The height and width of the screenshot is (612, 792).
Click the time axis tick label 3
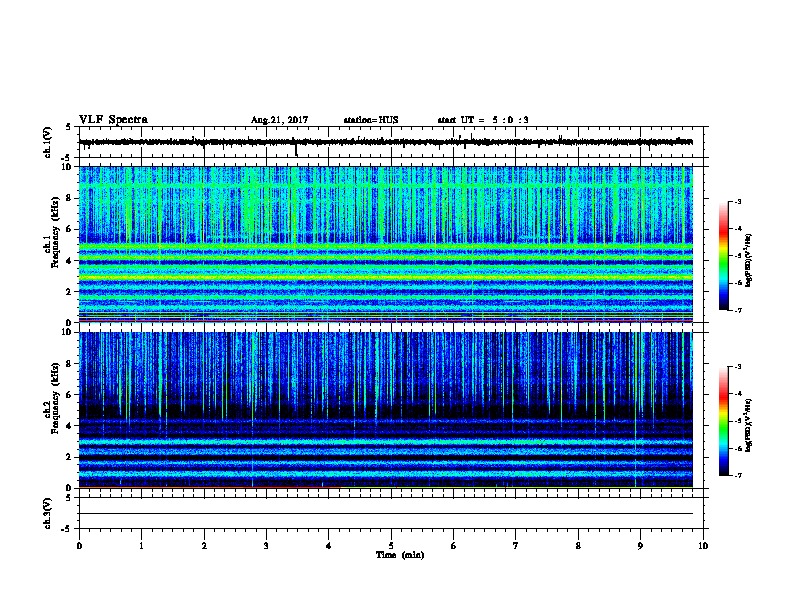266,546
